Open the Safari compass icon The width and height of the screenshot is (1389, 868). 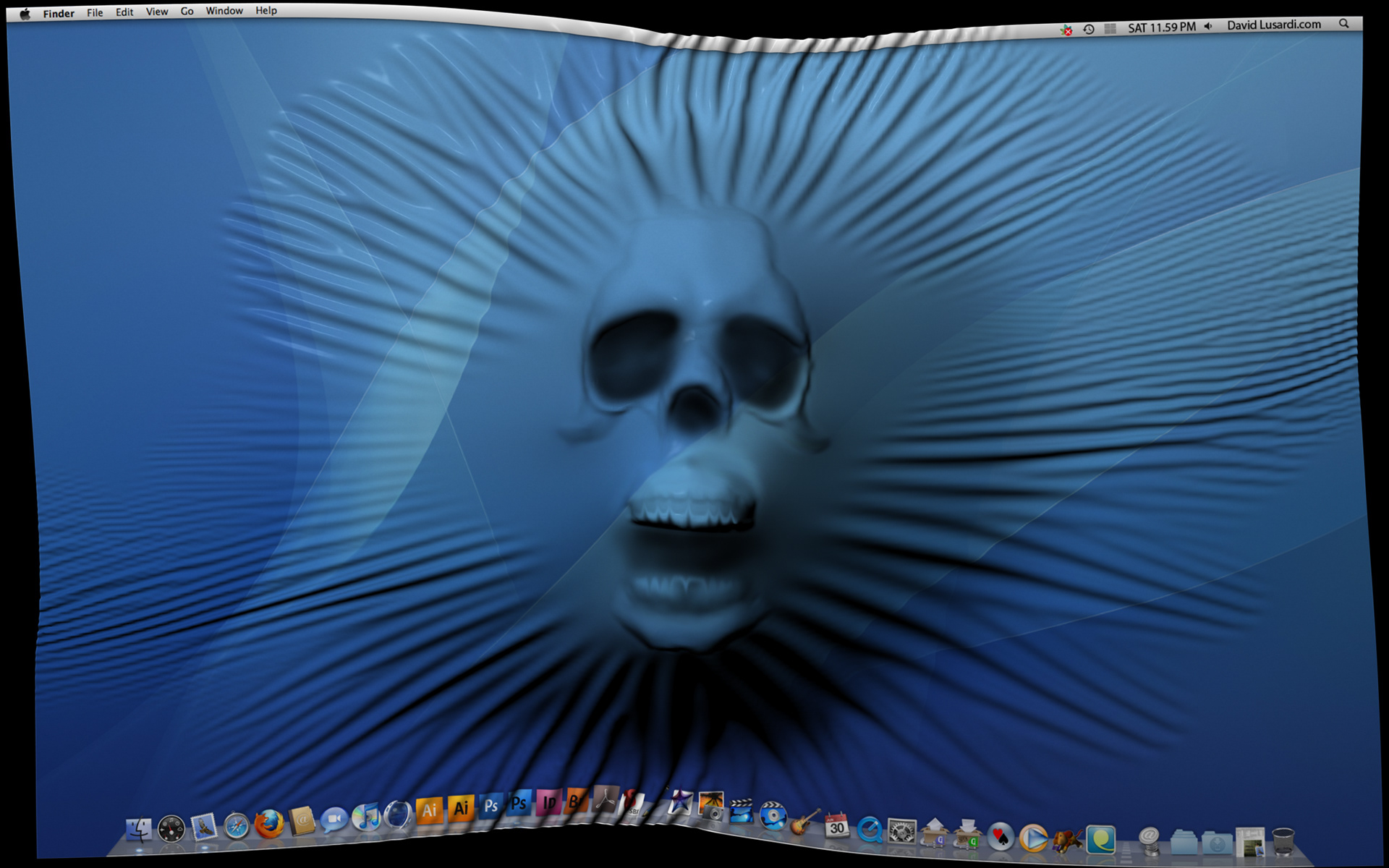coord(237,825)
